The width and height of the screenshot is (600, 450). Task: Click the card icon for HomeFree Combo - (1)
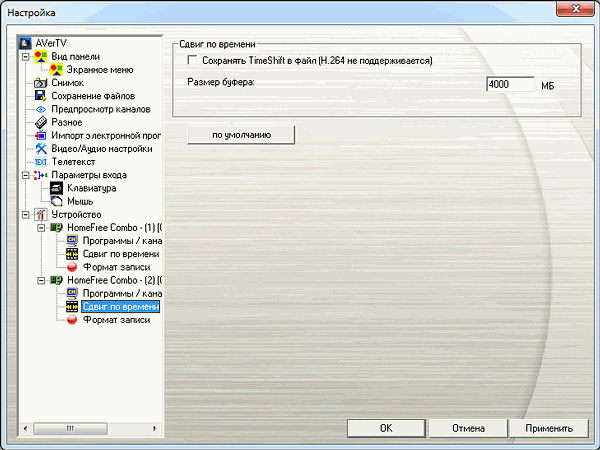pos(56,228)
